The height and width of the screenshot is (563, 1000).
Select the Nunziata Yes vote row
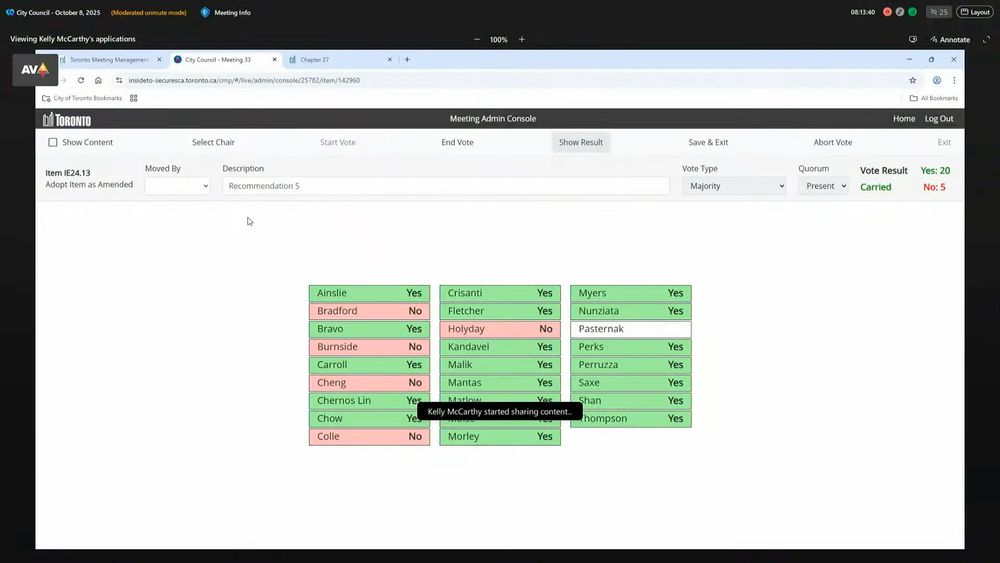pyautogui.click(x=631, y=311)
